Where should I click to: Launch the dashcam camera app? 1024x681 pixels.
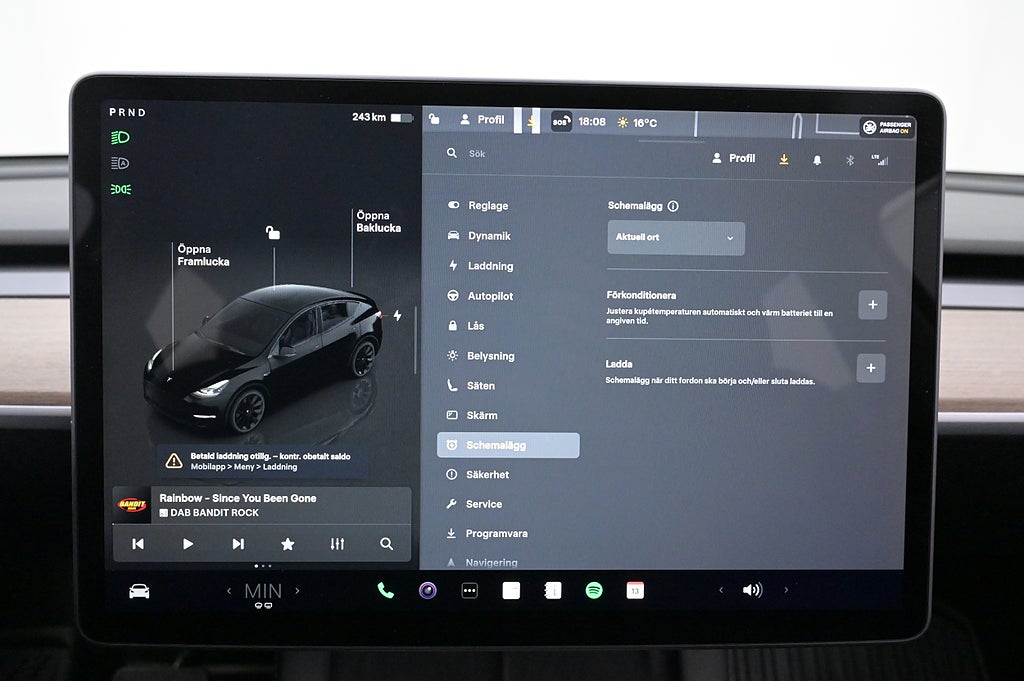click(x=427, y=590)
